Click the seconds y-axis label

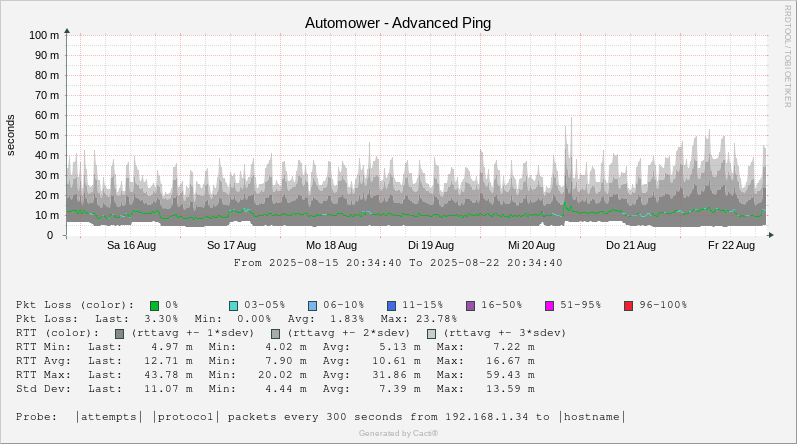[11, 135]
